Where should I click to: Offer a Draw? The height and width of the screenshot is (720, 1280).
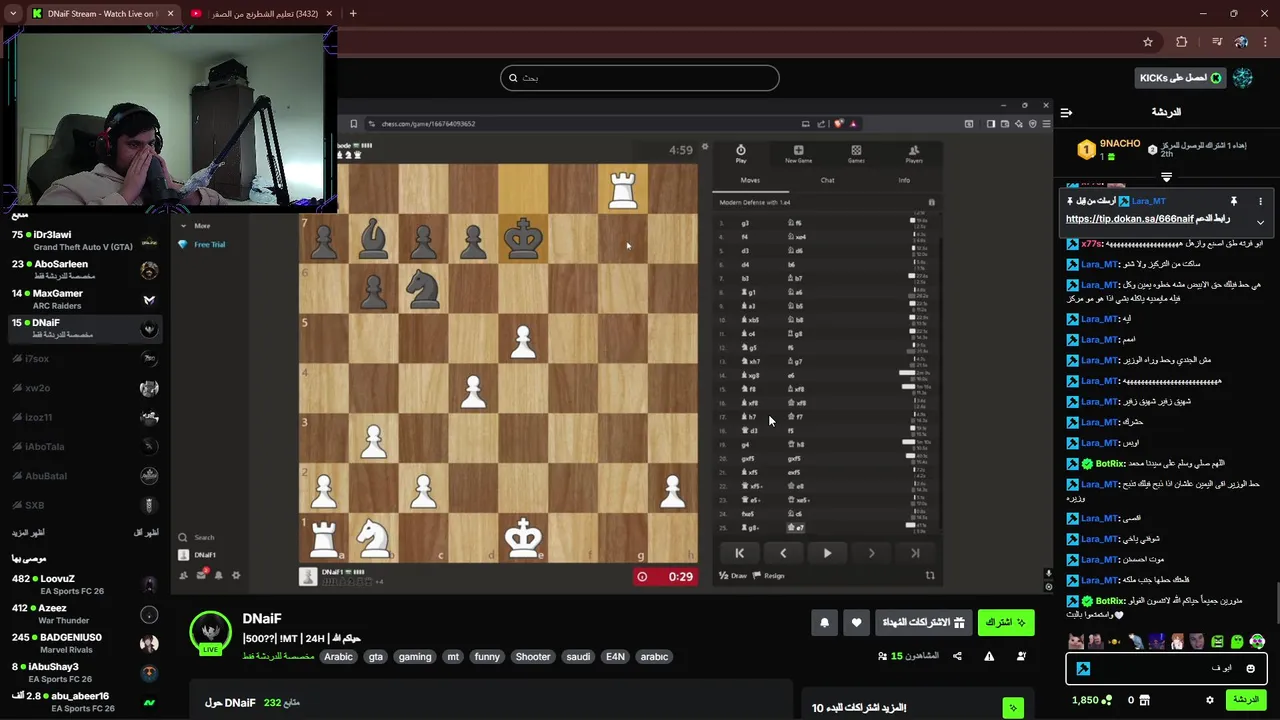pos(733,576)
